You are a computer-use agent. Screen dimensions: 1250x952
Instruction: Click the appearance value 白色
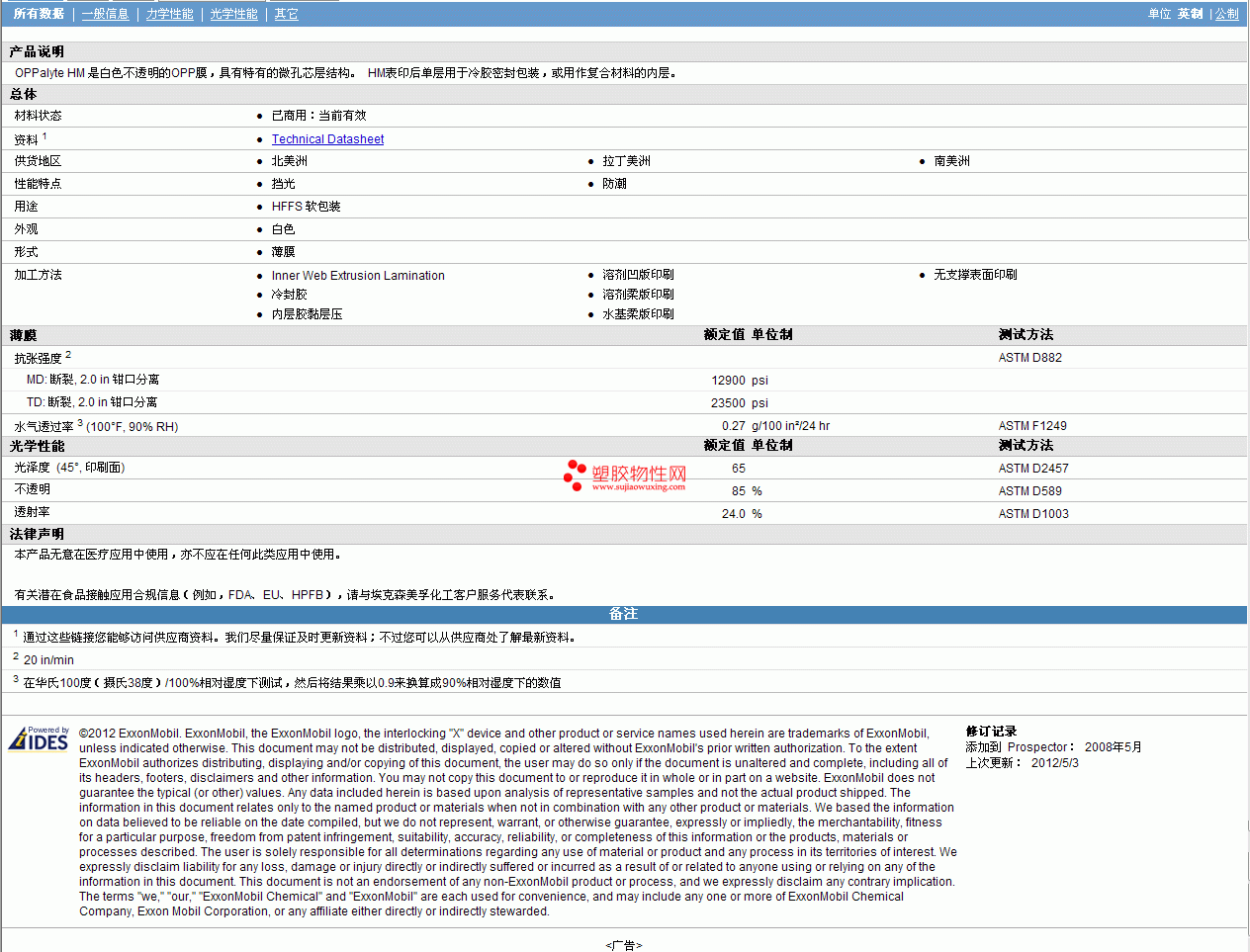pyautogui.click(x=283, y=229)
